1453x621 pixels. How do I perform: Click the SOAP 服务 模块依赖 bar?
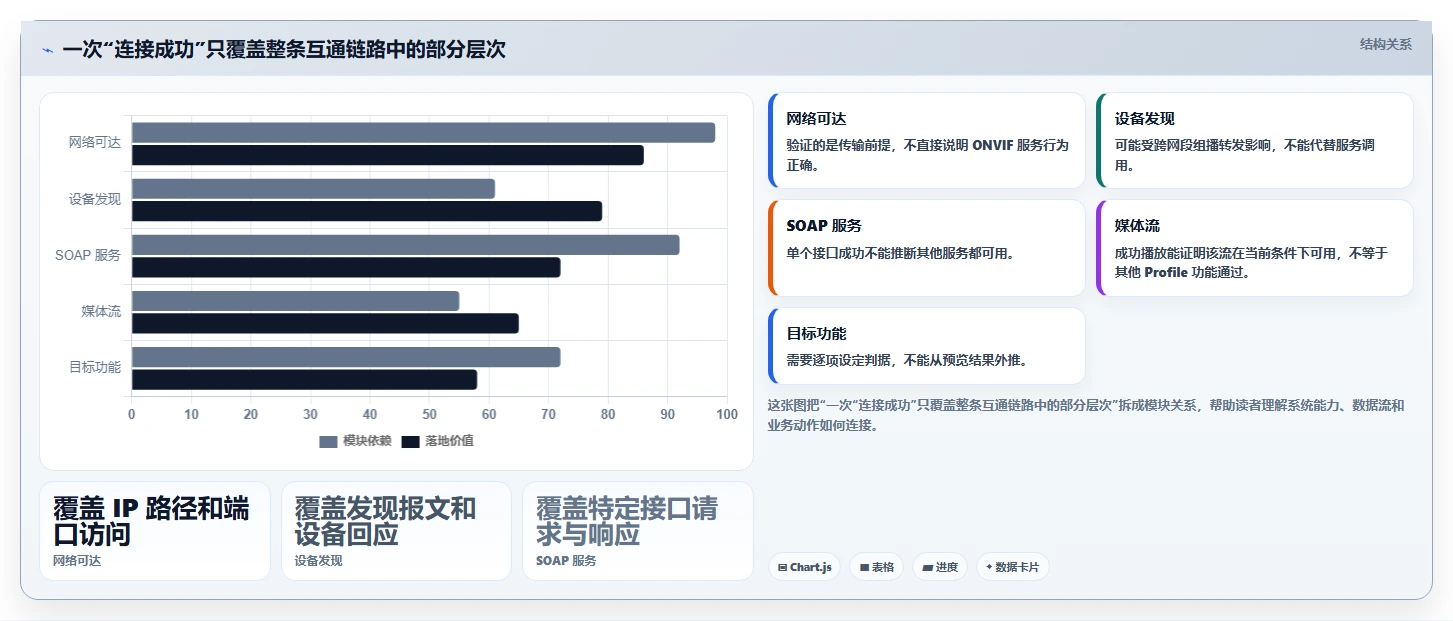tap(405, 245)
